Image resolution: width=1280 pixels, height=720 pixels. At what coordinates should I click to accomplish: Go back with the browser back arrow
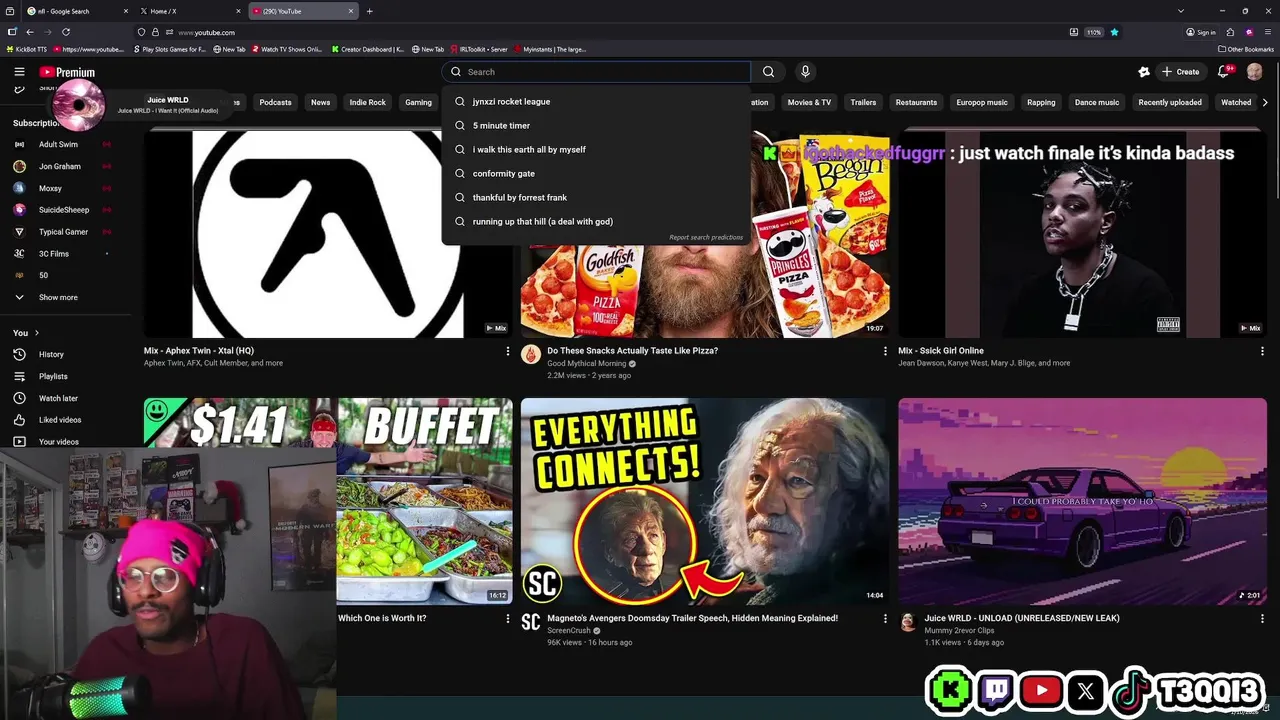(x=30, y=32)
